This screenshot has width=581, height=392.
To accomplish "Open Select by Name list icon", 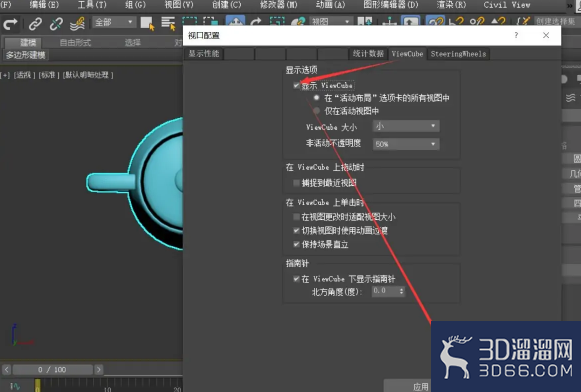I will (168, 23).
